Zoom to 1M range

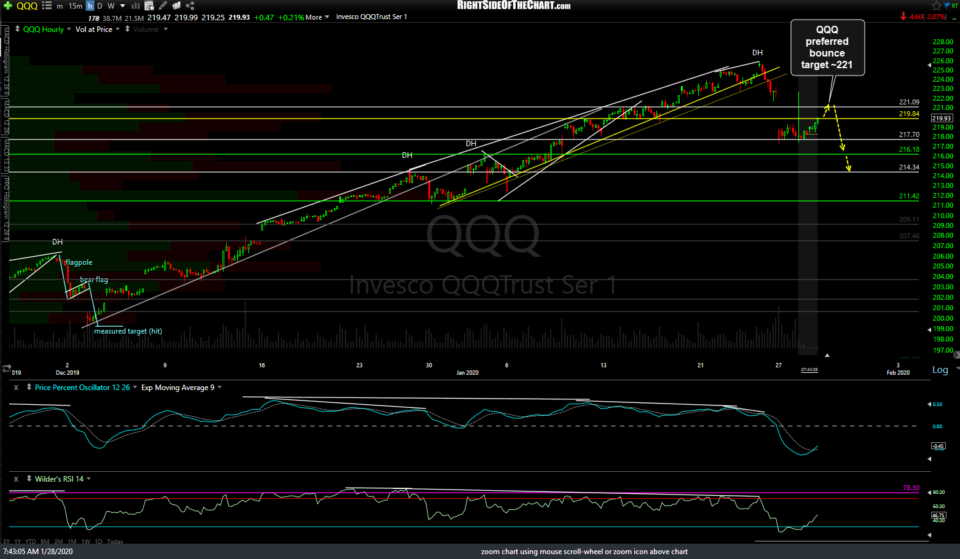click(x=72, y=541)
